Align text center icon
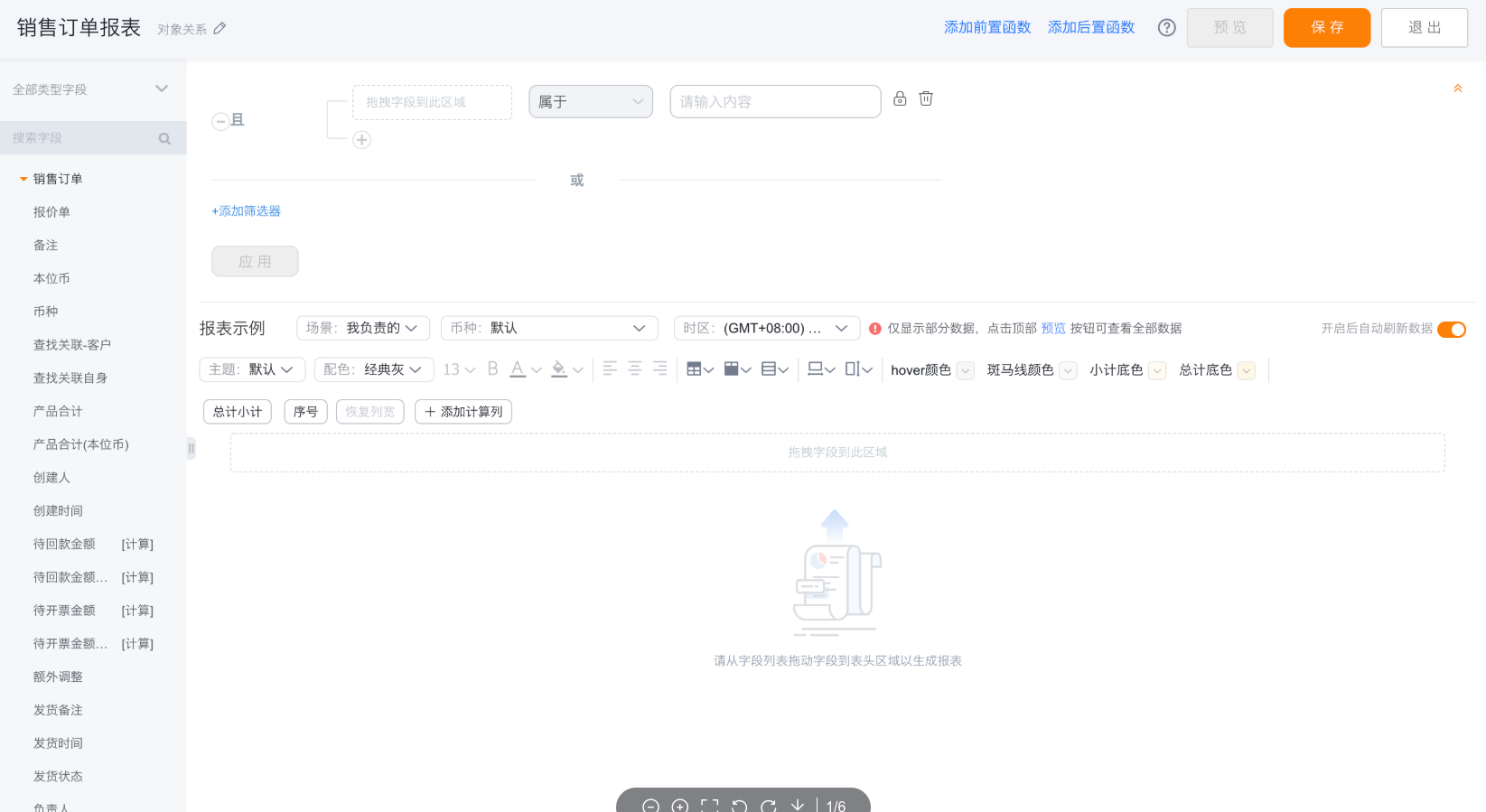This screenshot has width=1486, height=812. 635,369
